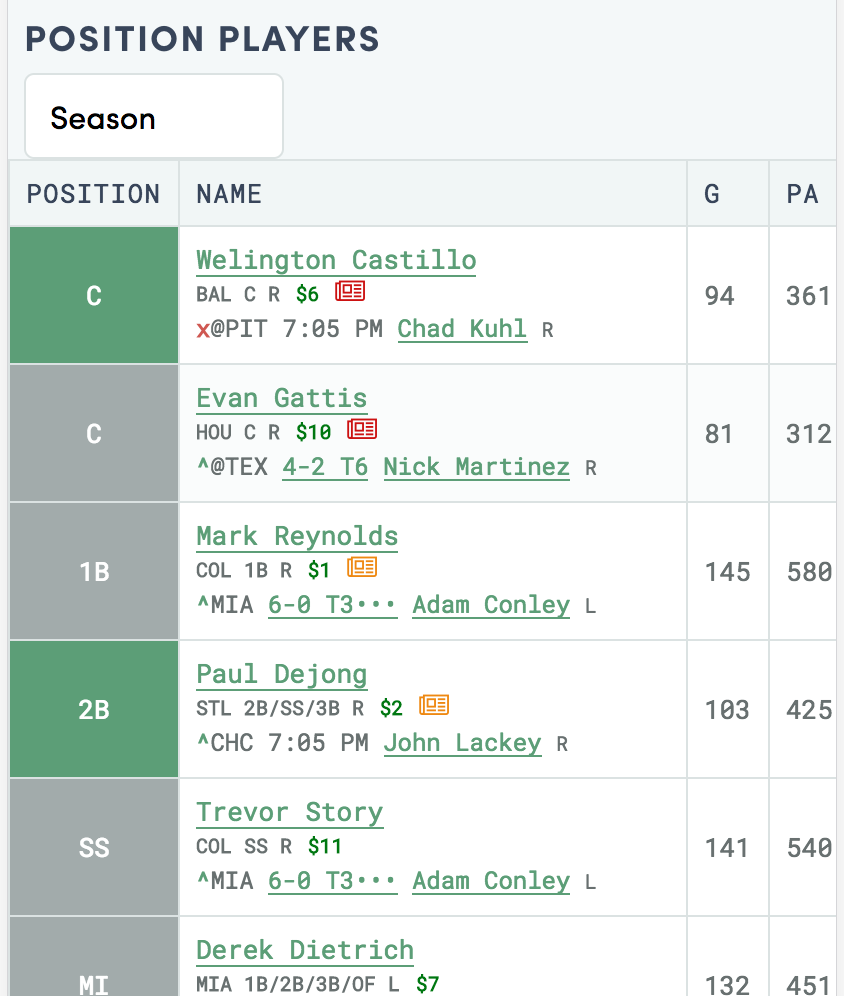This screenshot has width=844, height=996.
Task: Open news icon for Welington Castillo
Action: [350, 292]
